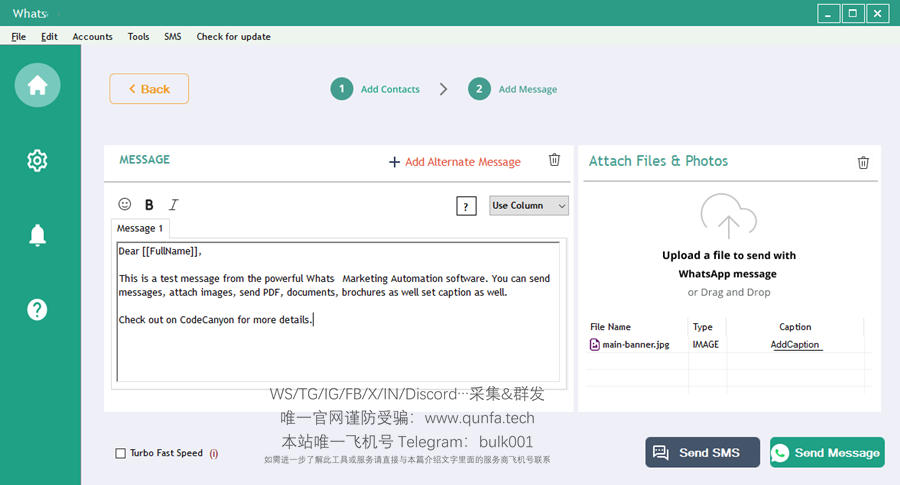The height and width of the screenshot is (485, 900).
Task: Open the Tools menu
Action: click(x=138, y=37)
